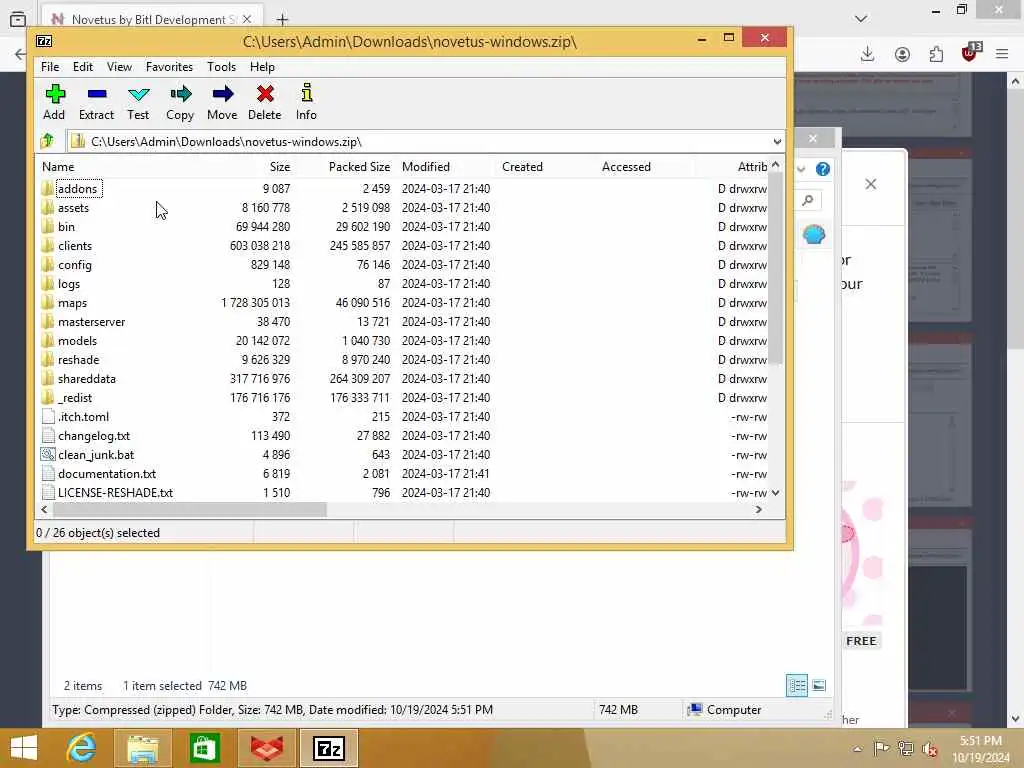Open the Windows Start button

[x=24, y=748]
